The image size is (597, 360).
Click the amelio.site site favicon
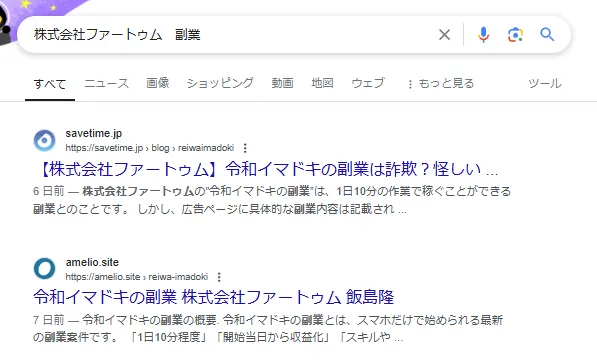point(45,269)
